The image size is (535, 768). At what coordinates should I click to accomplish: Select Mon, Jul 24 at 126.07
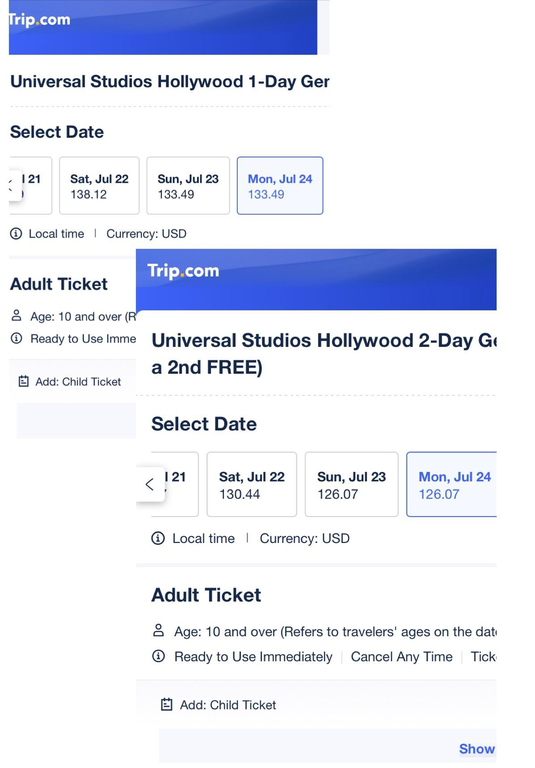coord(451,484)
